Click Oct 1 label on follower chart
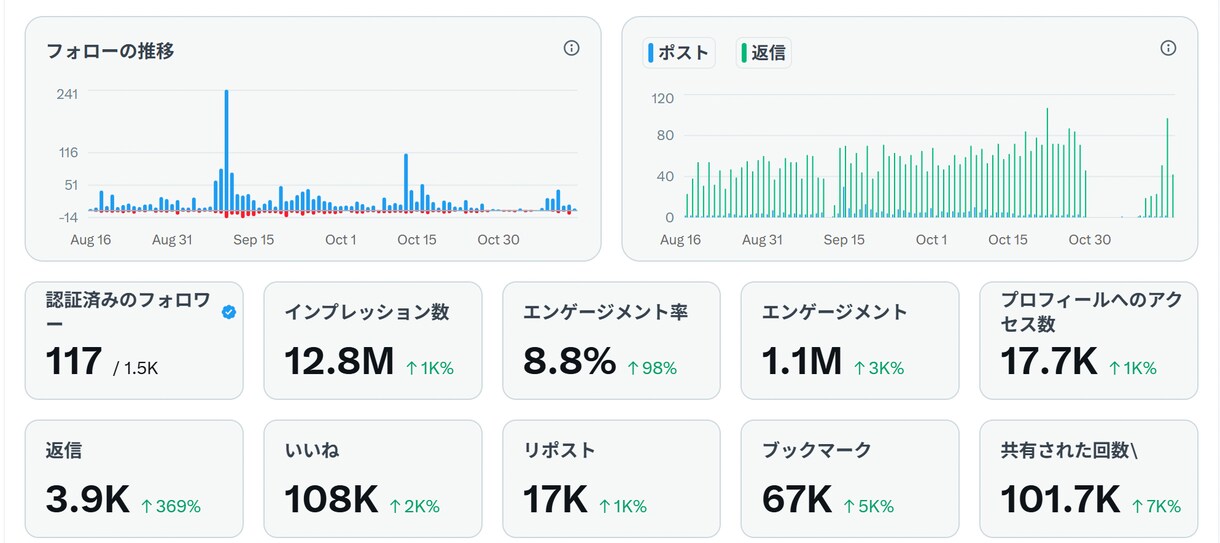The height and width of the screenshot is (543, 1220). pos(341,240)
